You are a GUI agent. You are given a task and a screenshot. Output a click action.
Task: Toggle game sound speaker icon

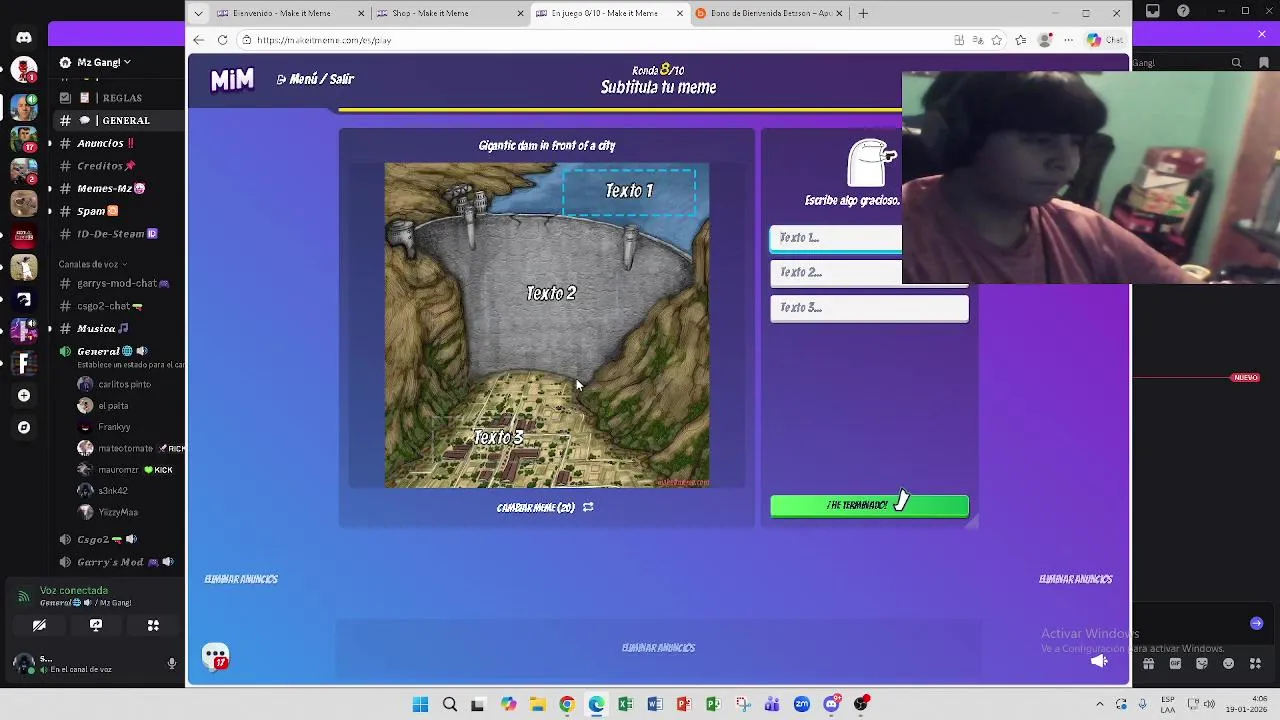(x=1099, y=660)
